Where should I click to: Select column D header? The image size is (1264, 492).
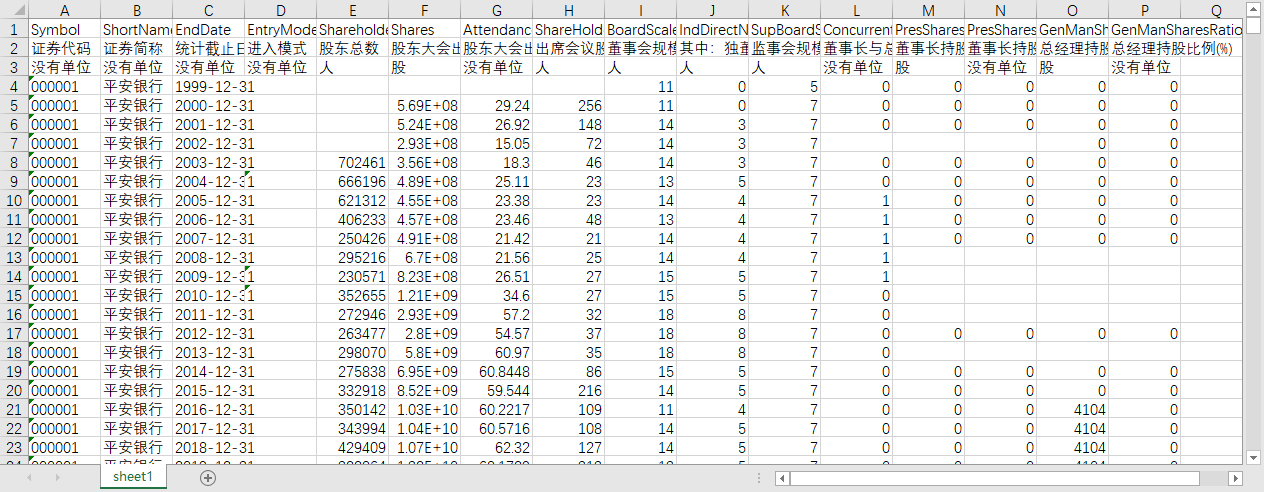(280, 10)
